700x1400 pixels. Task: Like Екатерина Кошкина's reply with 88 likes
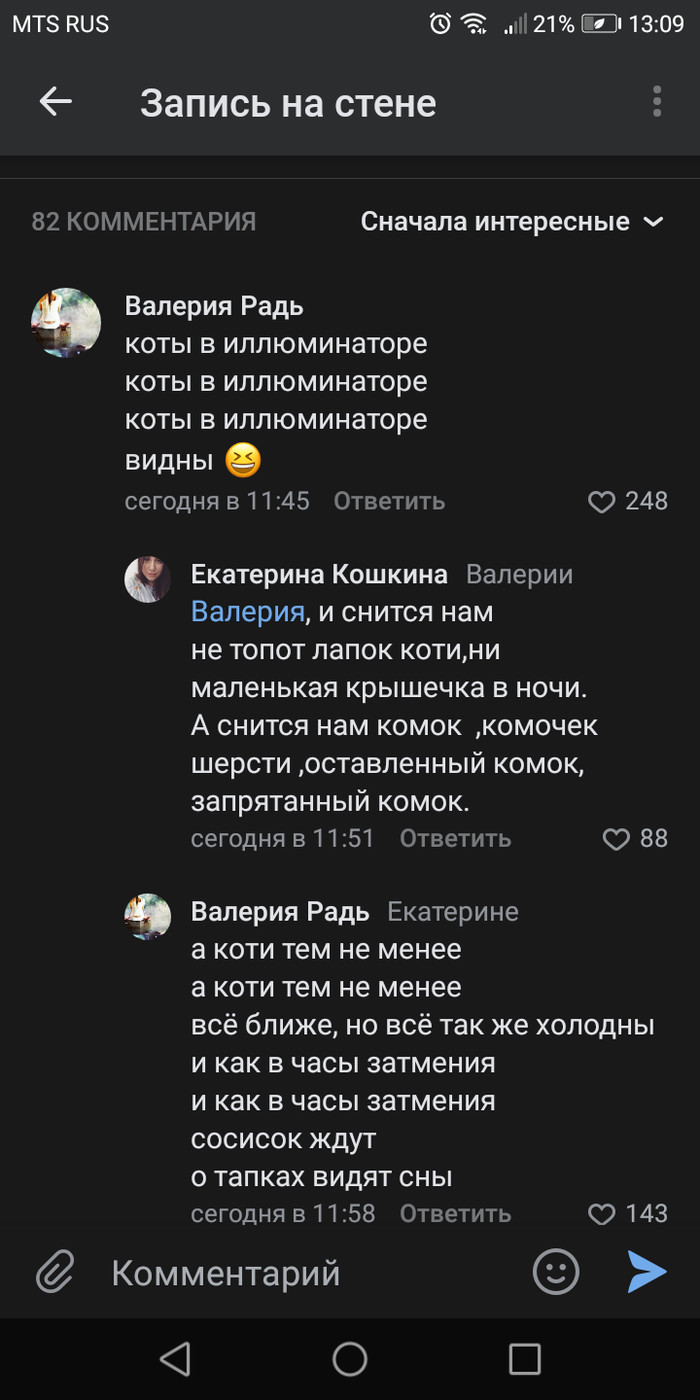coord(616,838)
